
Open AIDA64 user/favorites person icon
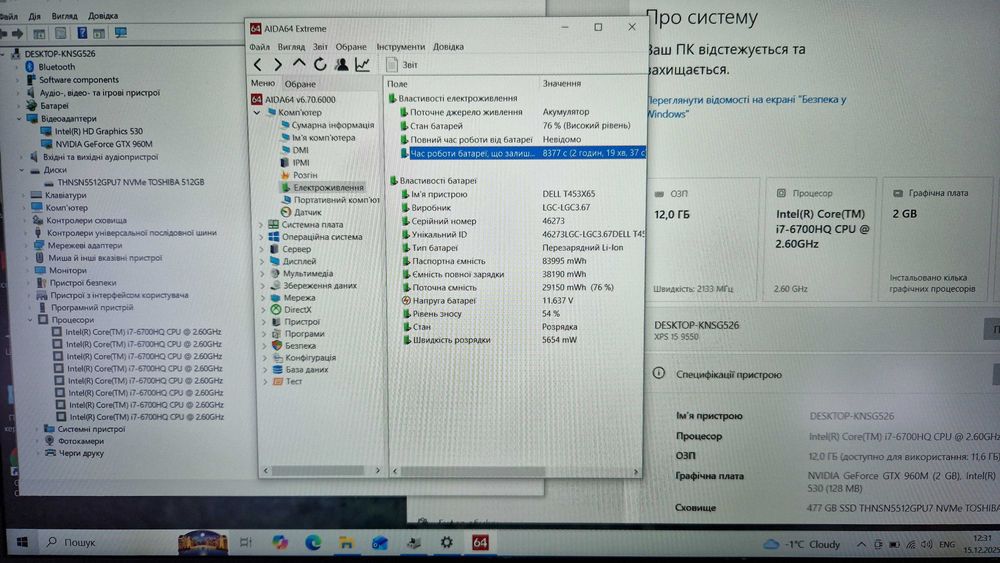(x=341, y=64)
